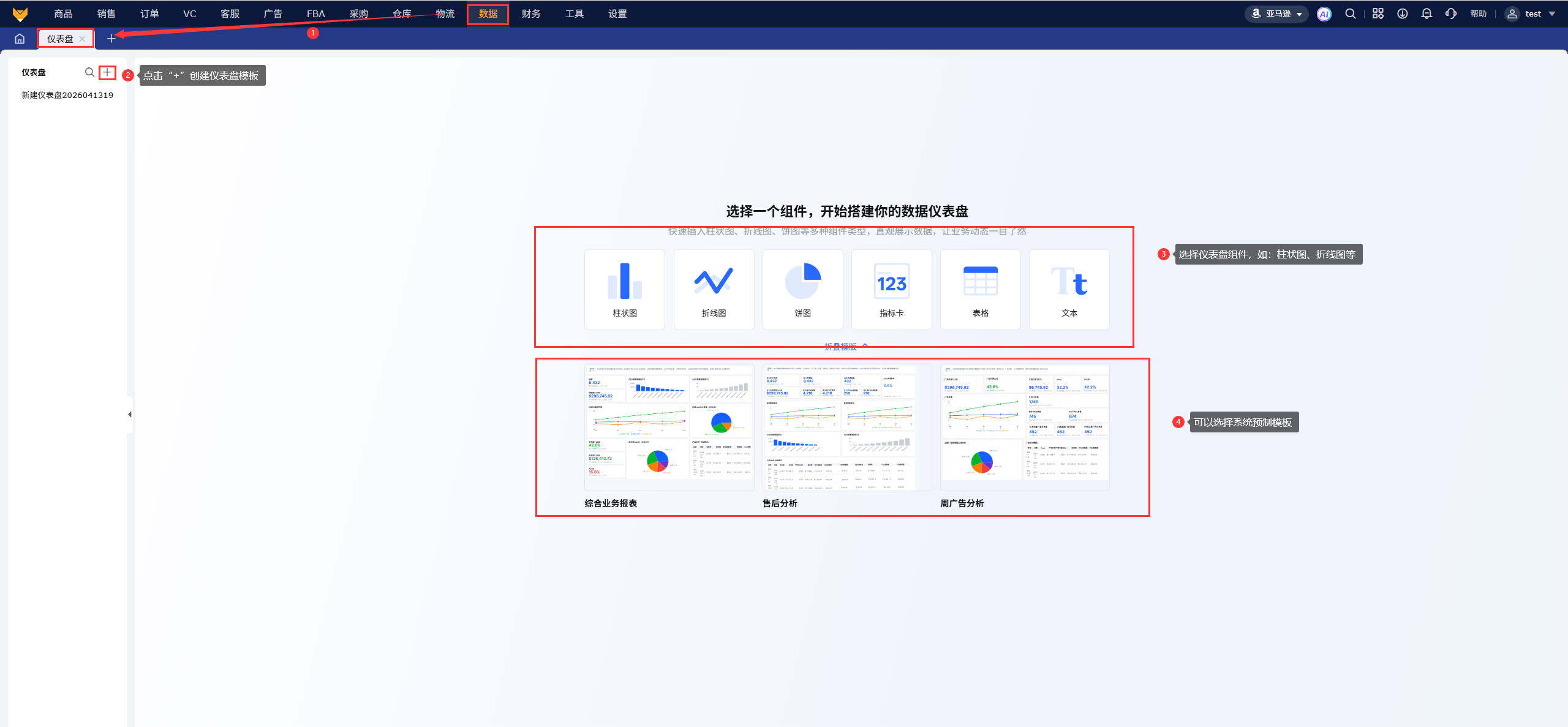Screen dimensions: 1568x727
Task: Open the notification bell icon
Action: (1427, 14)
